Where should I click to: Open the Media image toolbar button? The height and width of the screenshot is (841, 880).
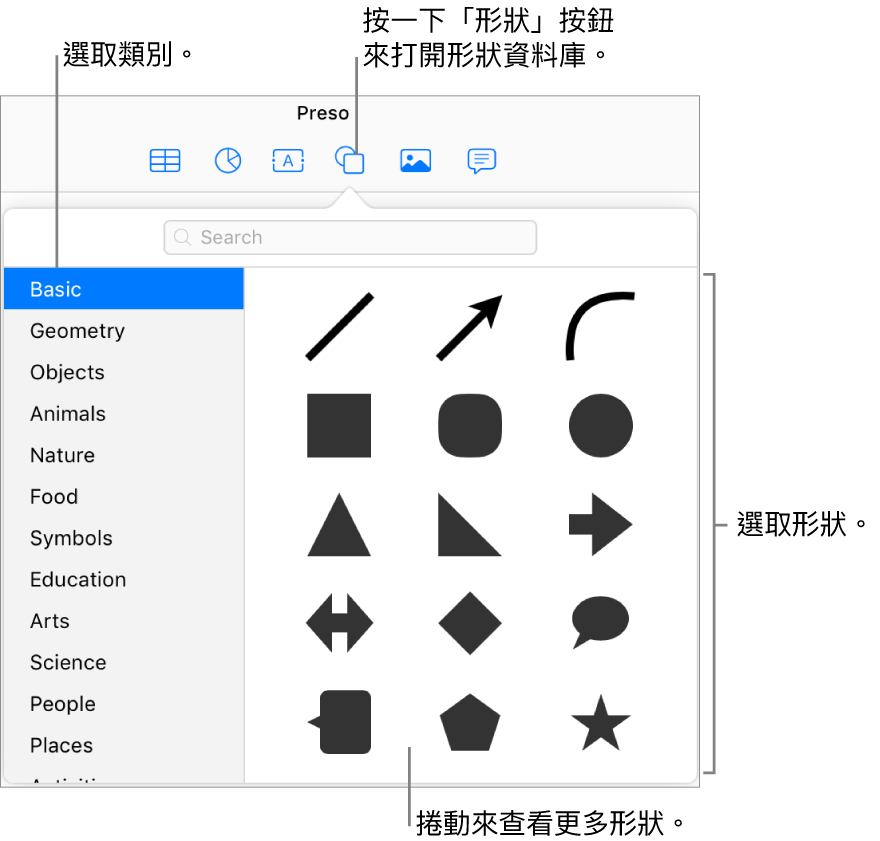415,160
